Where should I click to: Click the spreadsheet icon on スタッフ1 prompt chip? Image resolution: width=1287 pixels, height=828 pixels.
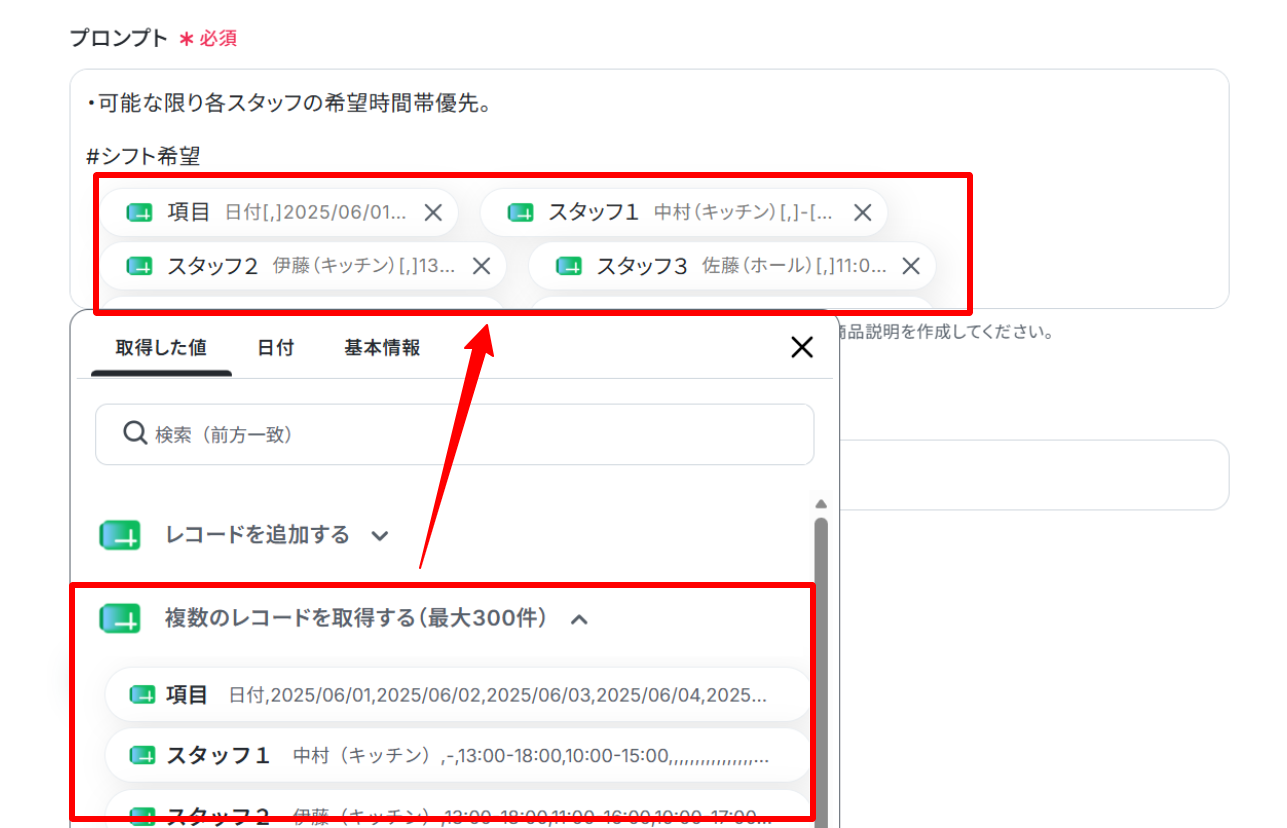[520, 212]
